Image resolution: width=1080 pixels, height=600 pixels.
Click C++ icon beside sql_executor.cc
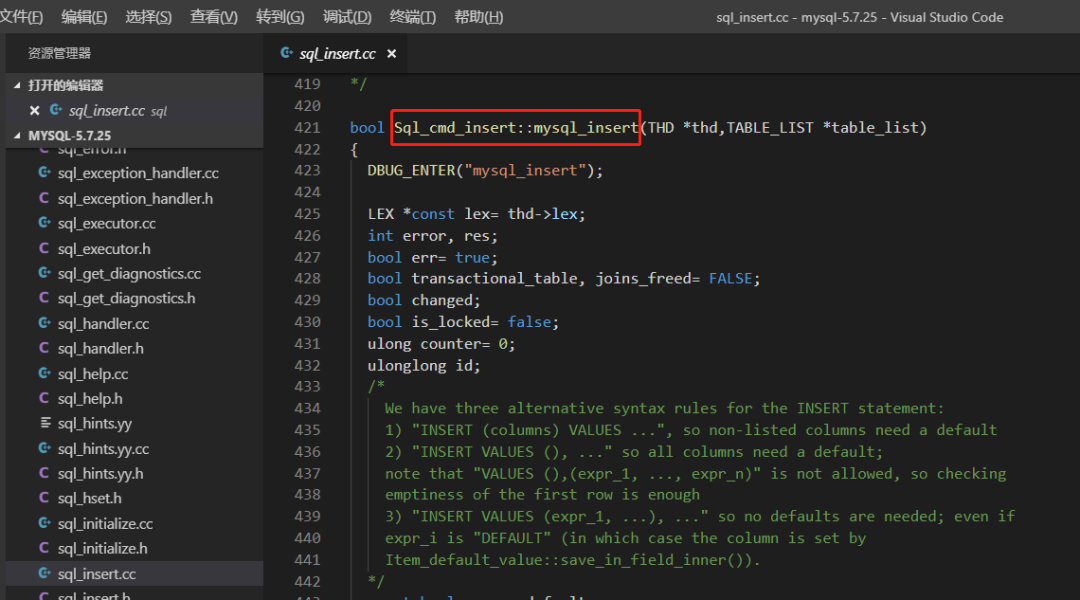click(x=45, y=223)
